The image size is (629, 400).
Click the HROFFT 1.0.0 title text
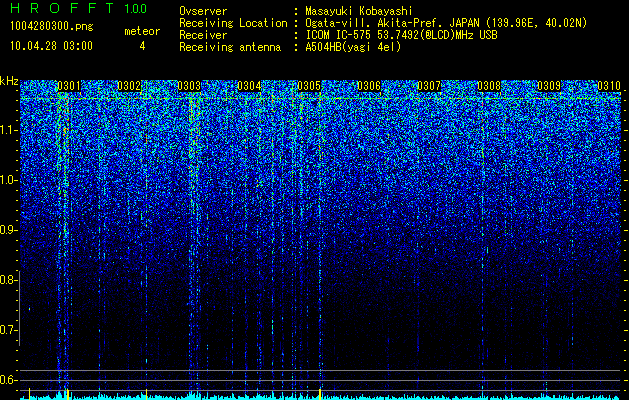pyautogui.click(x=79, y=8)
